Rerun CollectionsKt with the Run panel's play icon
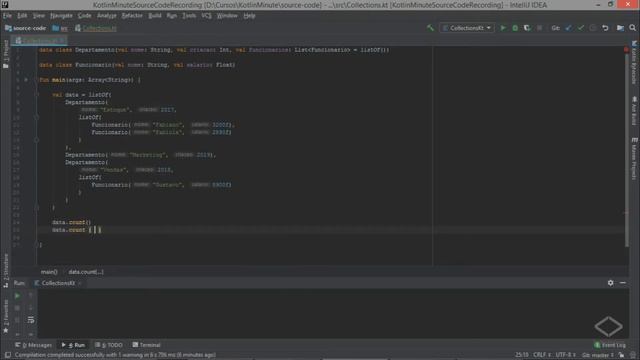 click(x=18, y=296)
